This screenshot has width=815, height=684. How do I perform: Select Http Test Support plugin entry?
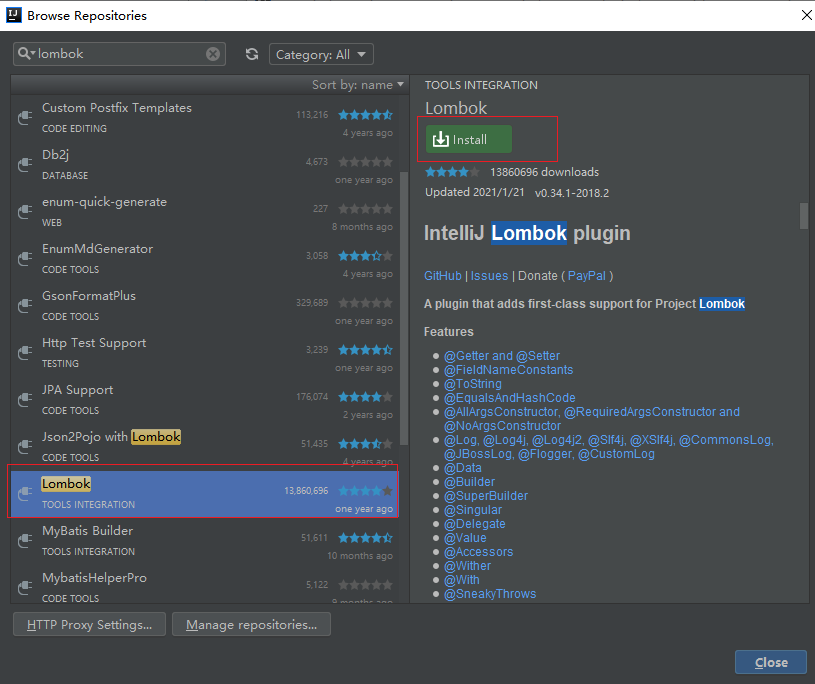click(200, 353)
